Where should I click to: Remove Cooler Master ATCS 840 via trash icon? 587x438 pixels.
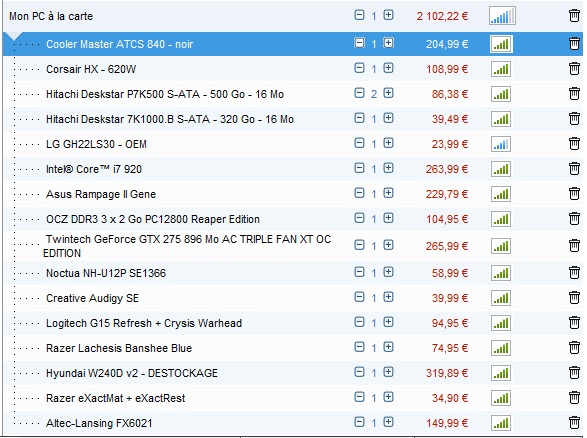click(x=574, y=43)
